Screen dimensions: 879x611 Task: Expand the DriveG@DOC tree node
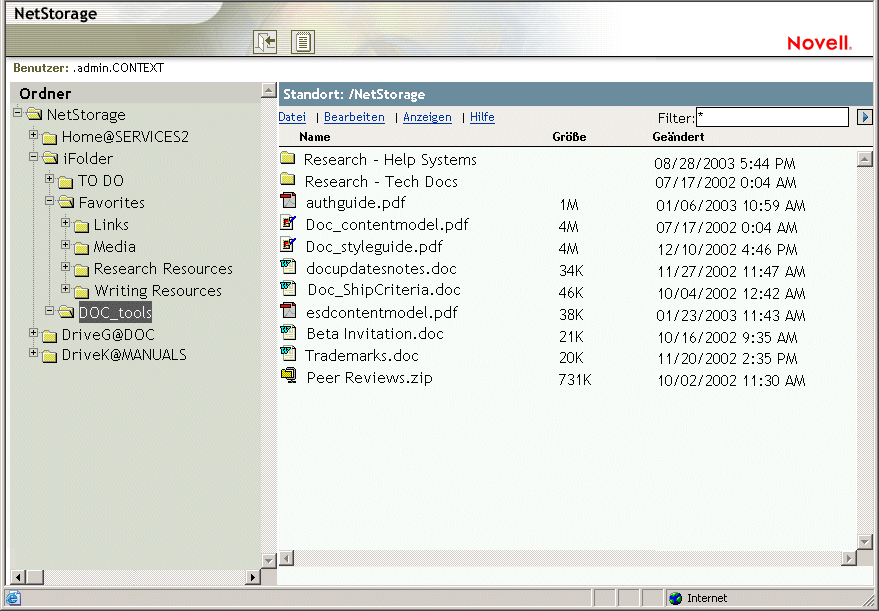pos(34,333)
